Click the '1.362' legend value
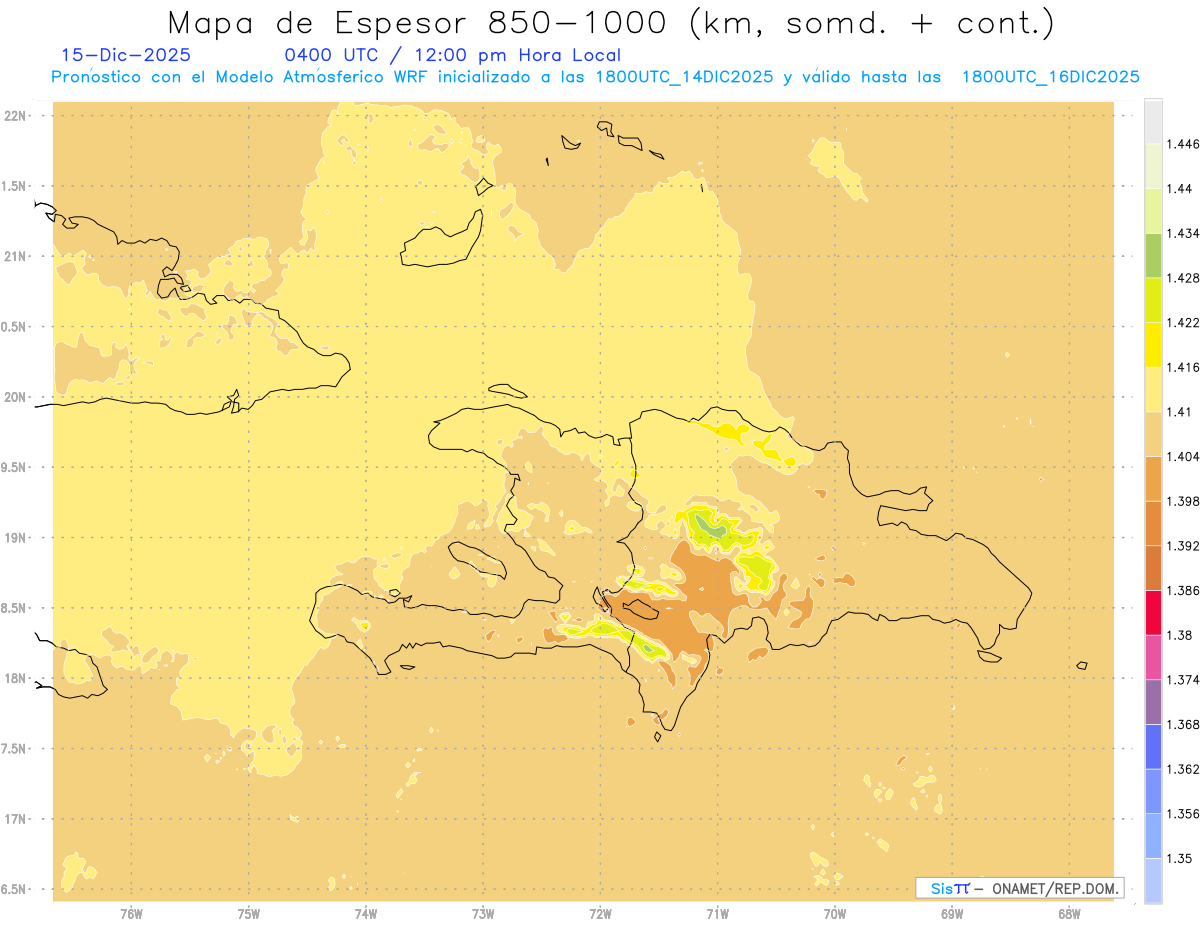1200x927 pixels. click(1181, 769)
